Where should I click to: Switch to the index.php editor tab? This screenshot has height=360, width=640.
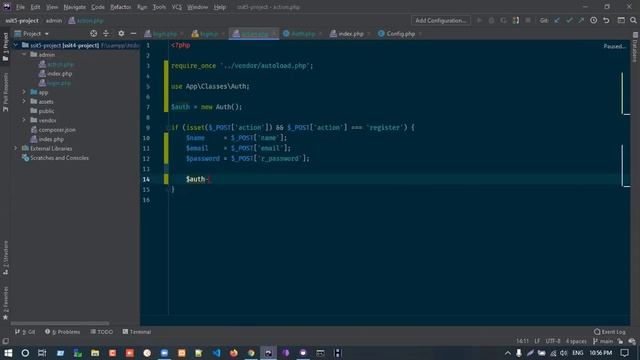click(x=350, y=33)
